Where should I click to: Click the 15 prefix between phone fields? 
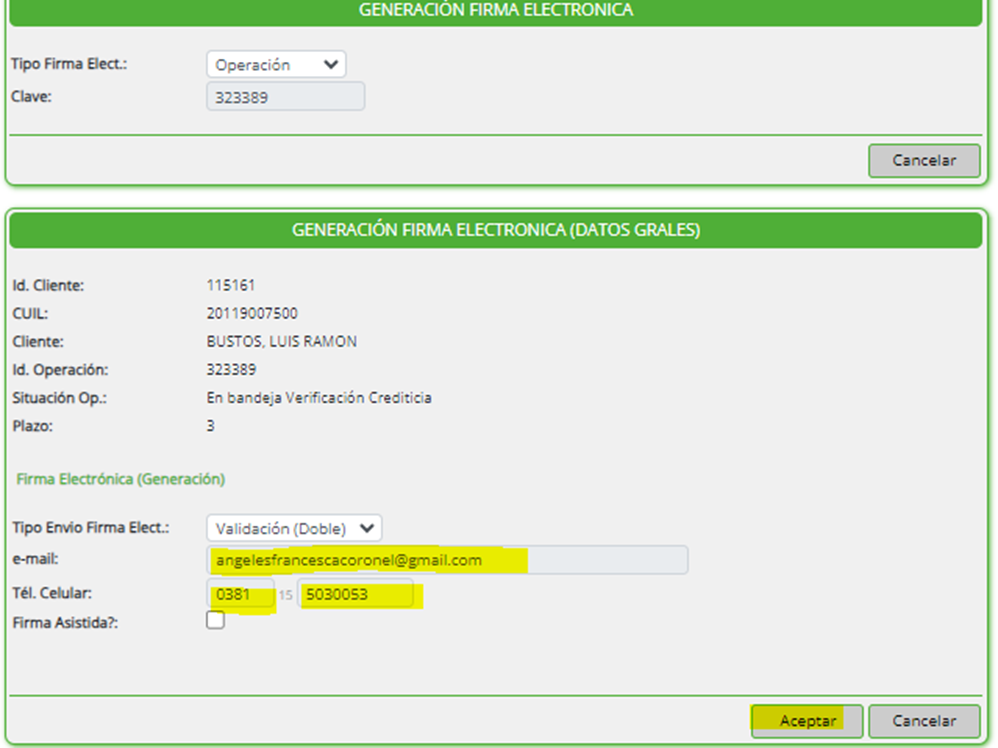click(x=286, y=596)
